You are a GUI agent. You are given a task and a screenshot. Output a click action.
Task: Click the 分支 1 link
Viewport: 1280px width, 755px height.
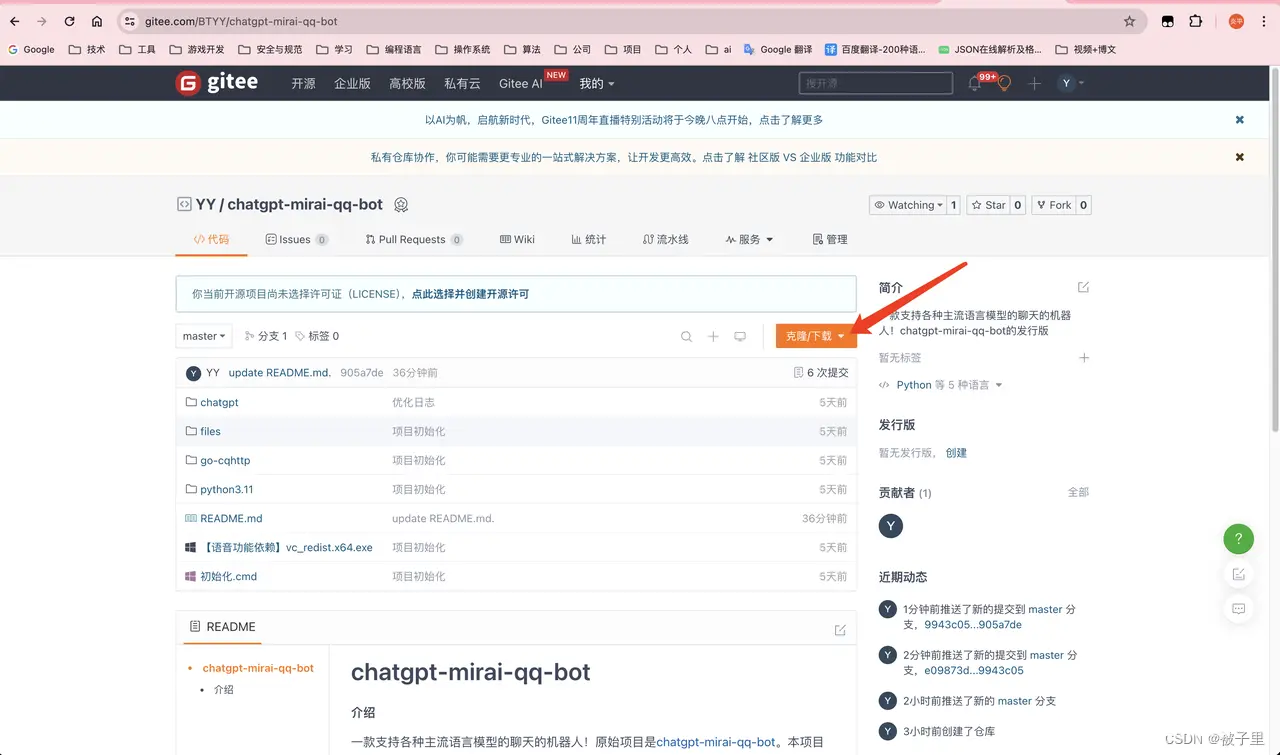pos(266,336)
